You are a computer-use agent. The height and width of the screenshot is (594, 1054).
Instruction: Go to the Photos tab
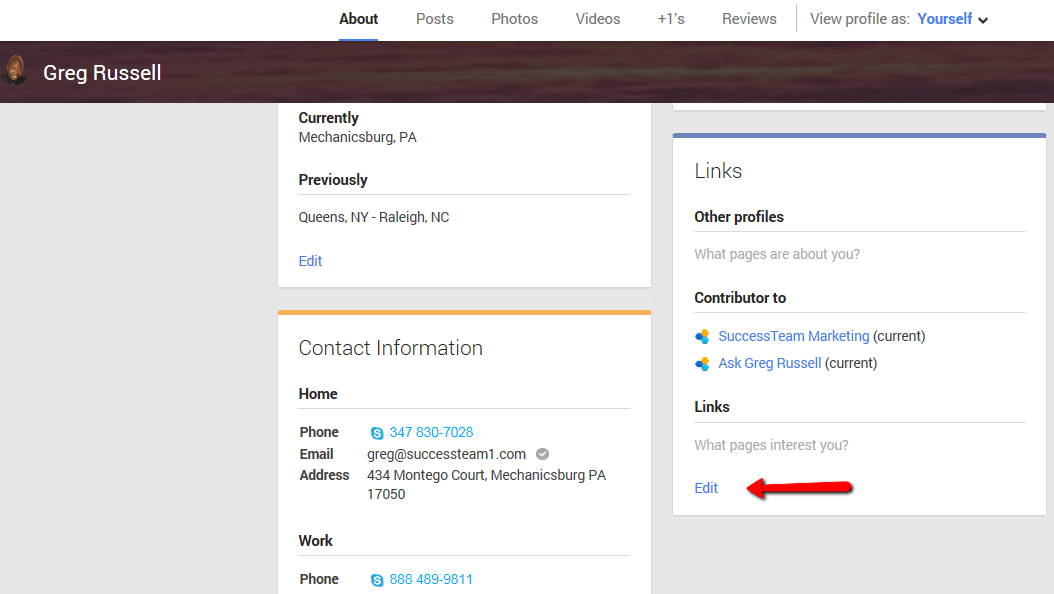click(x=514, y=19)
